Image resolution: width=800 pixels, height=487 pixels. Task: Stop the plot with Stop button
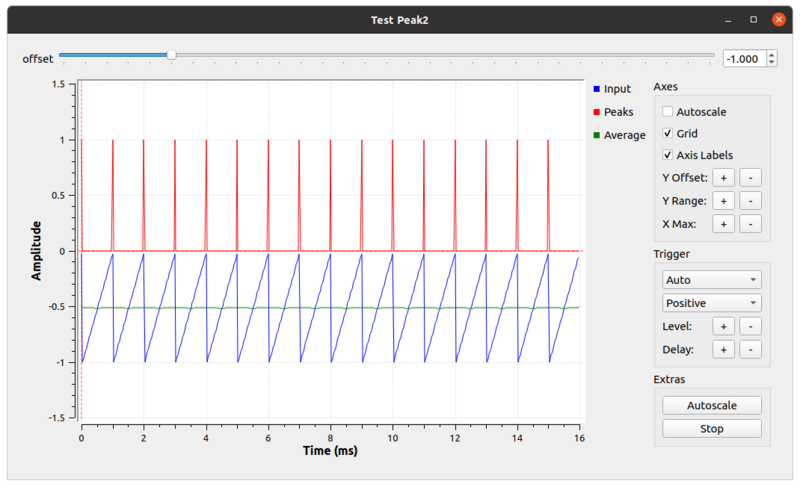(x=712, y=429)
